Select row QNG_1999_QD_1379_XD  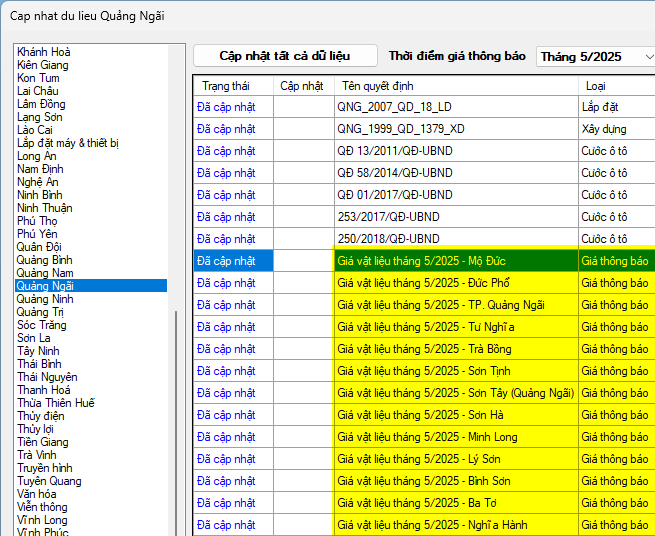click(424, 129)
